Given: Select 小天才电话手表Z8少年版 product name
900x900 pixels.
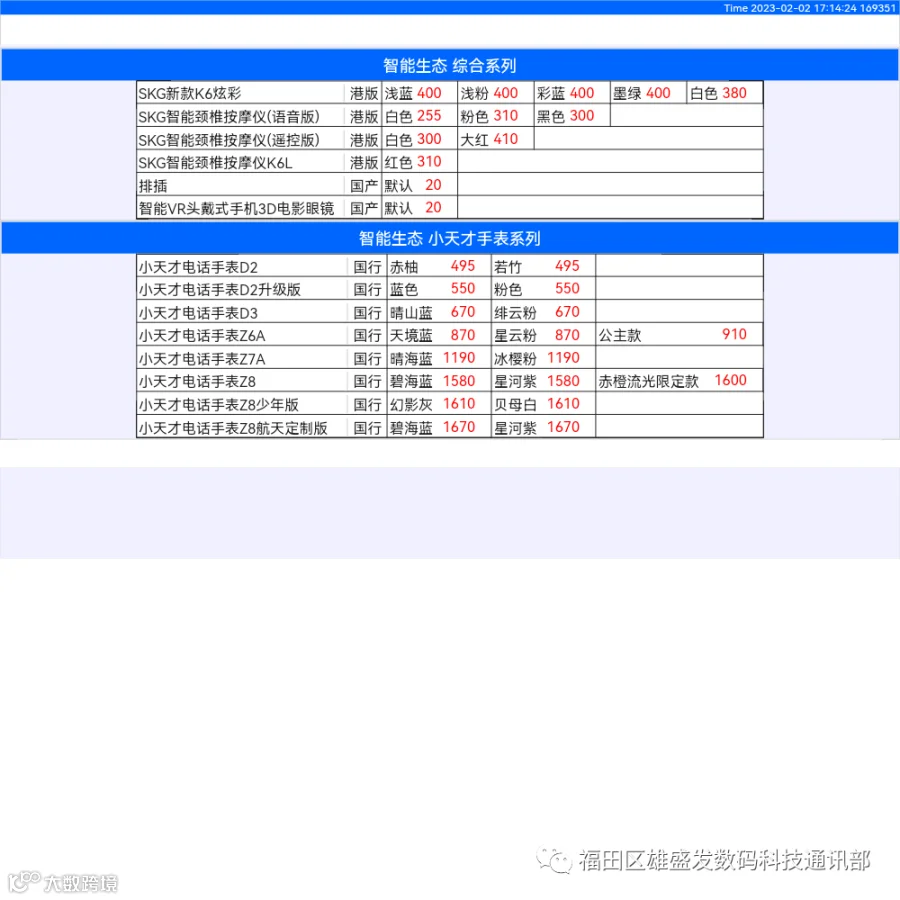Looking at the screenshot, I should pyautogui.click(x=219, y=405).
